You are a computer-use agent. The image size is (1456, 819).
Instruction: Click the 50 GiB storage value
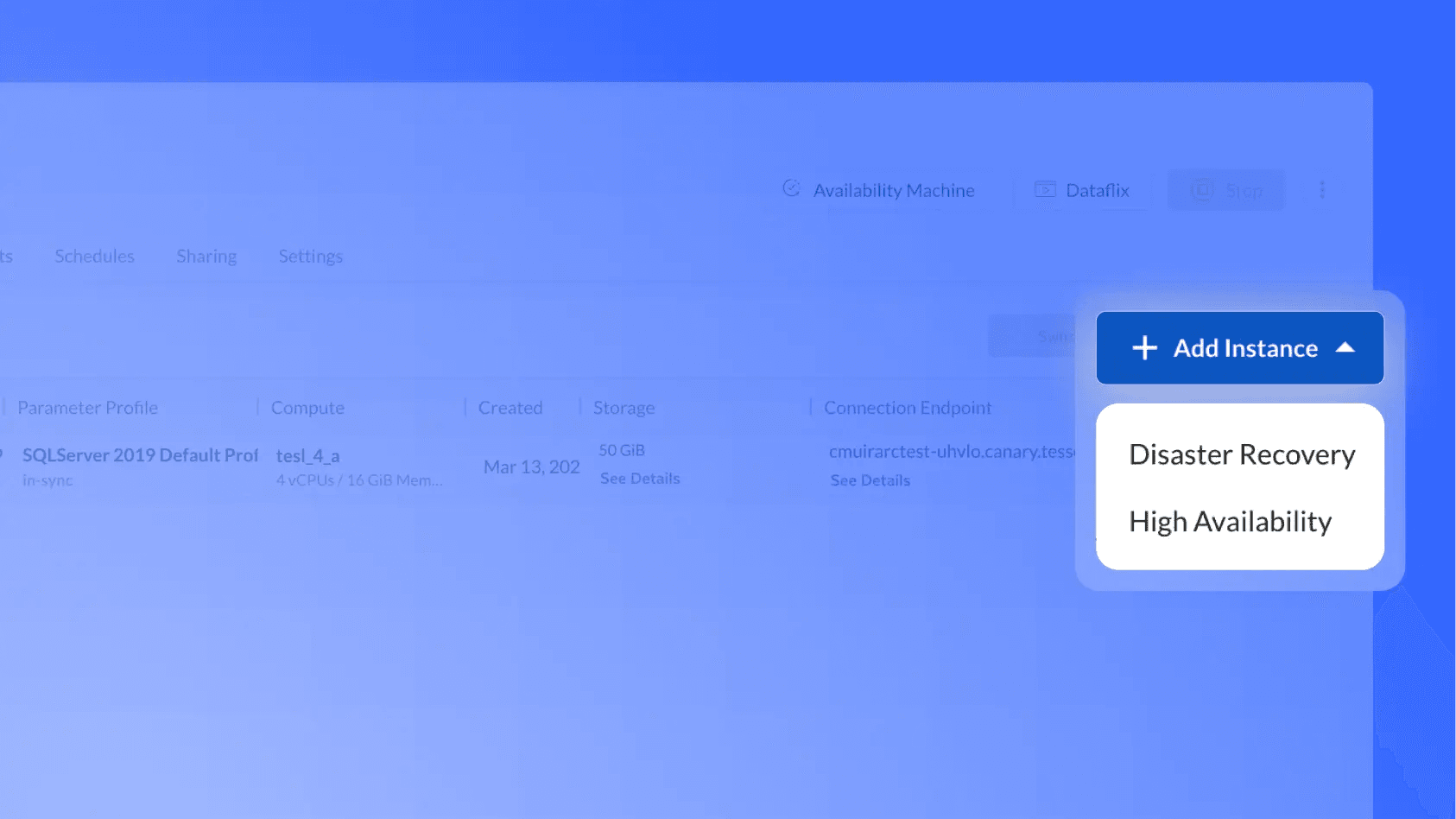tap(622, 451)
